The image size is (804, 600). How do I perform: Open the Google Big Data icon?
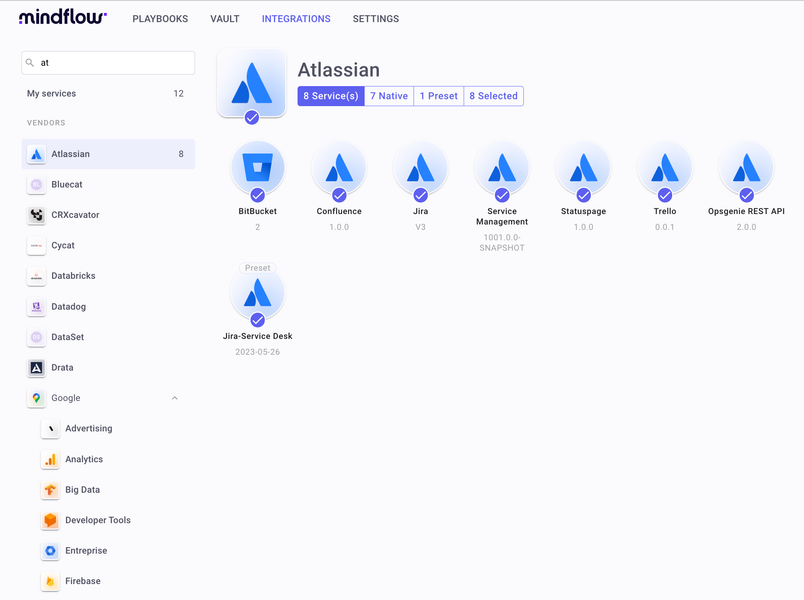[x=50, y=490]
